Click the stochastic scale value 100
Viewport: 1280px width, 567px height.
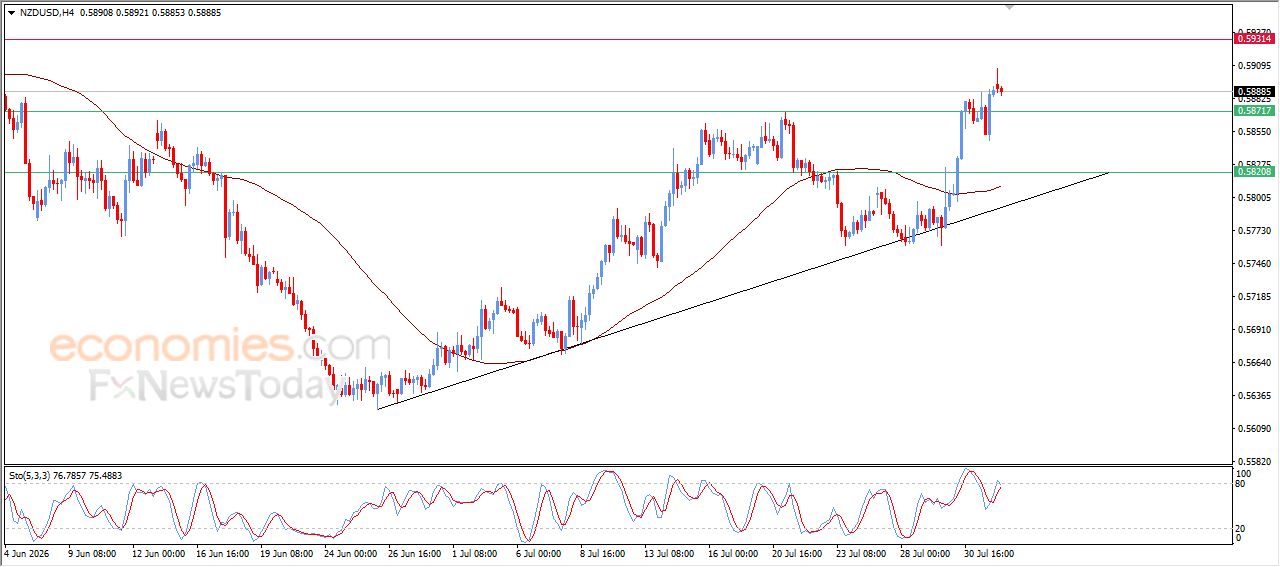click(x=1244, y=473)
